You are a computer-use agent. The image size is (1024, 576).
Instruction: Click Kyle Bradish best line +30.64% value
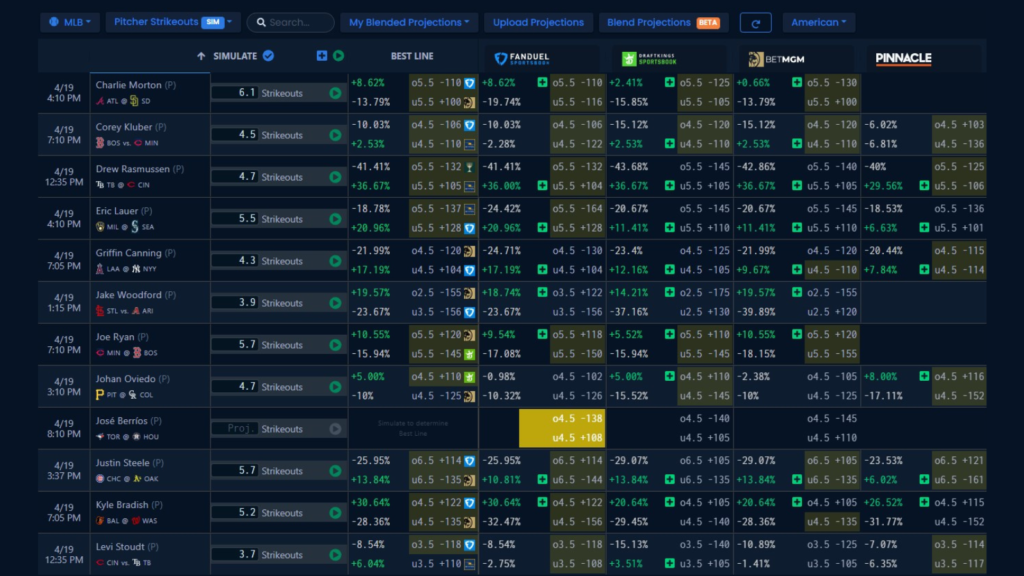[370, 502]
